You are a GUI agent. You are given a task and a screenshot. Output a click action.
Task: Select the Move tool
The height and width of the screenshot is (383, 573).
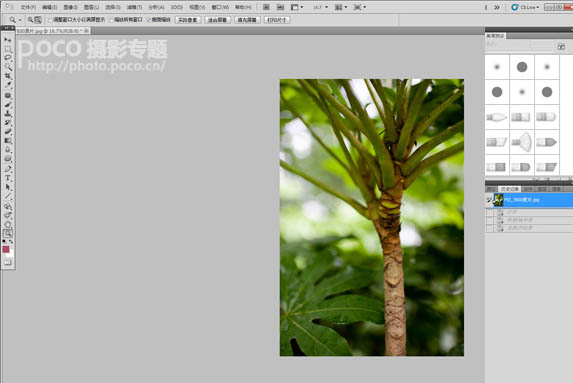[x=8, y=39]
